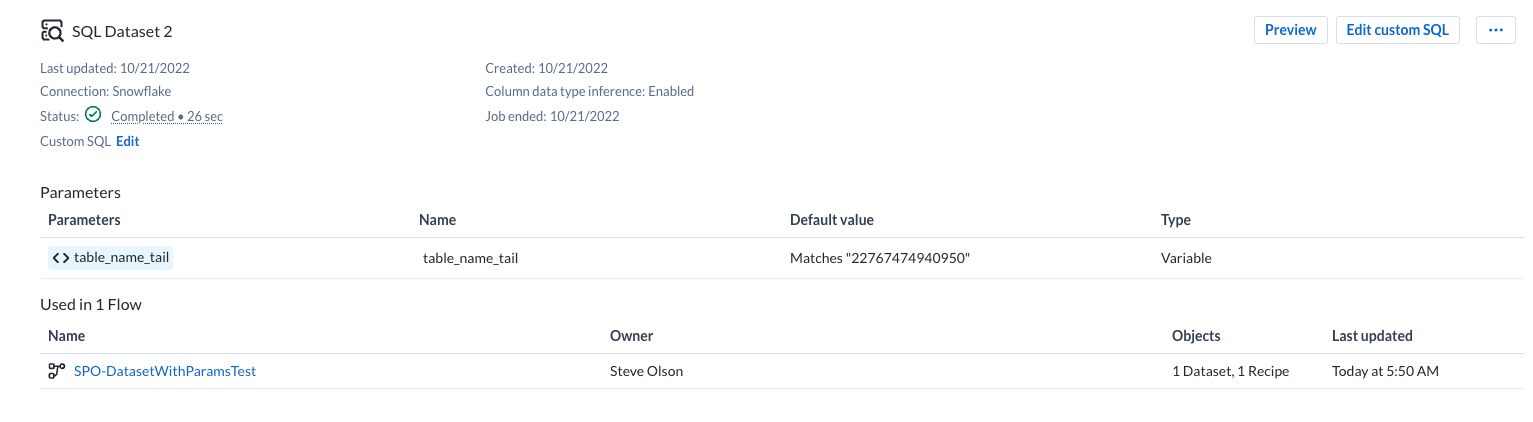Click the Objects column header
Screen dimensions: 1533x422
1196,336
